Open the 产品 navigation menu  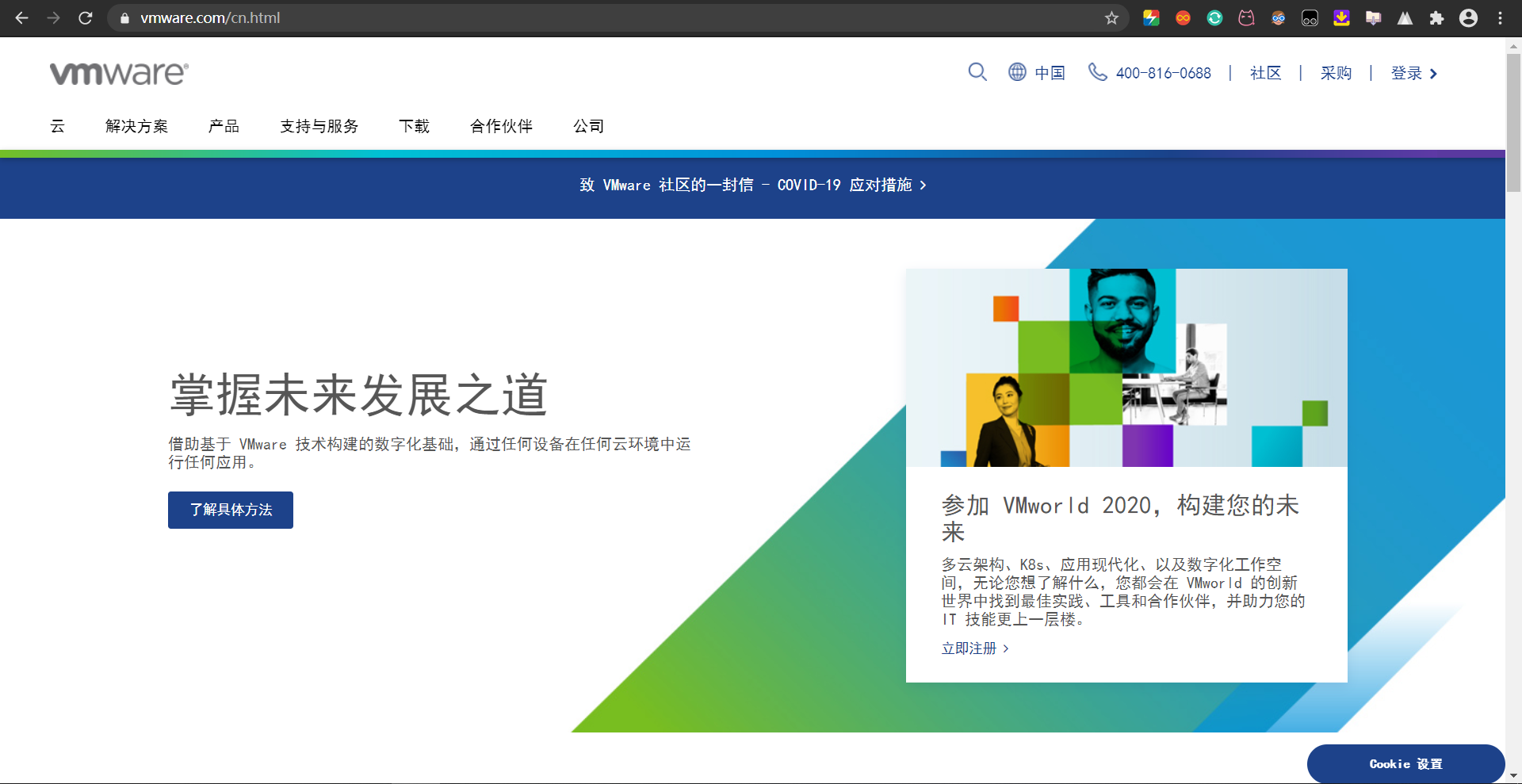click(223, 126)
